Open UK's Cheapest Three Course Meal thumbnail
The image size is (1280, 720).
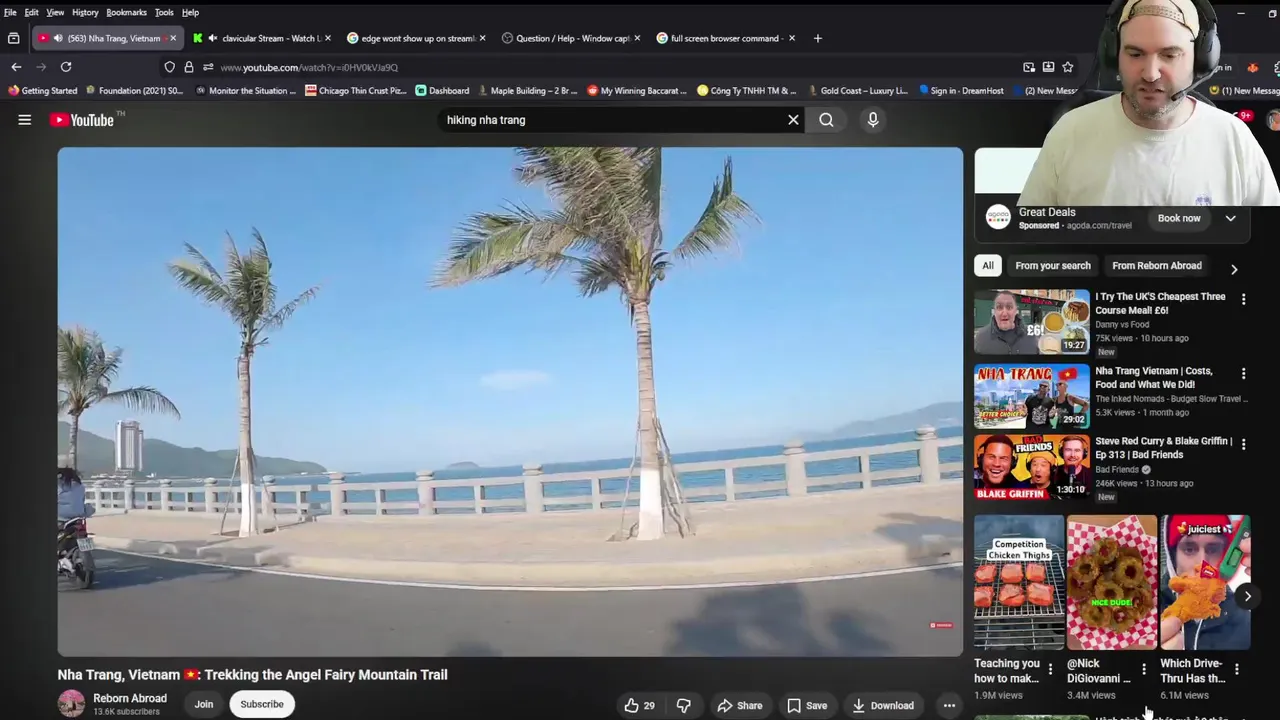click(1032, 322)
